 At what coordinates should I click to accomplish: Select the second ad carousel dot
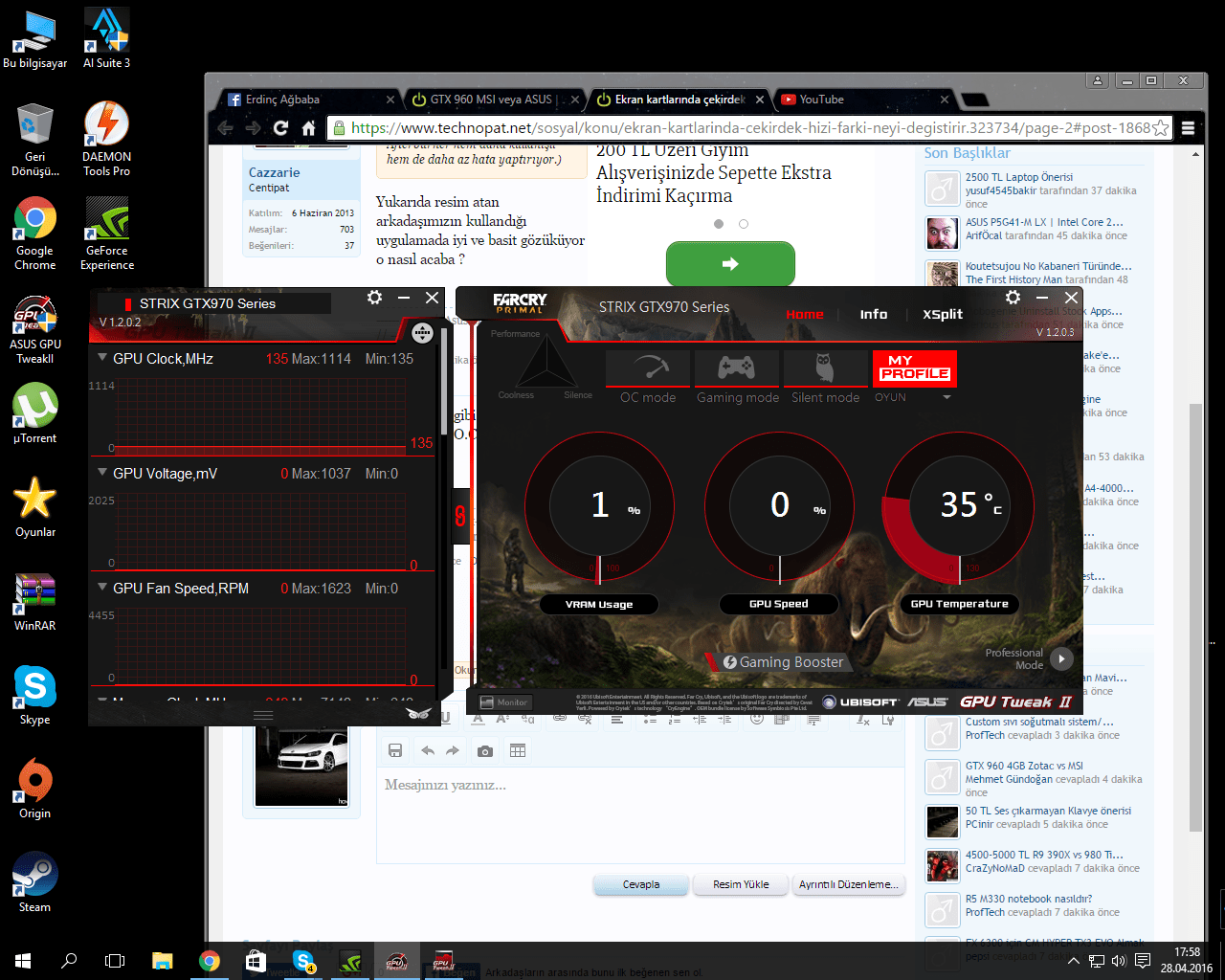pos(744,224)
